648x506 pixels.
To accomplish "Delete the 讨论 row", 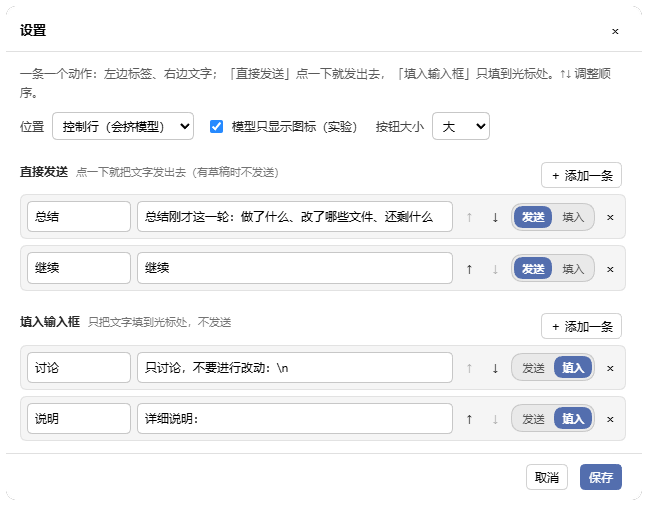I will (610, 368).
